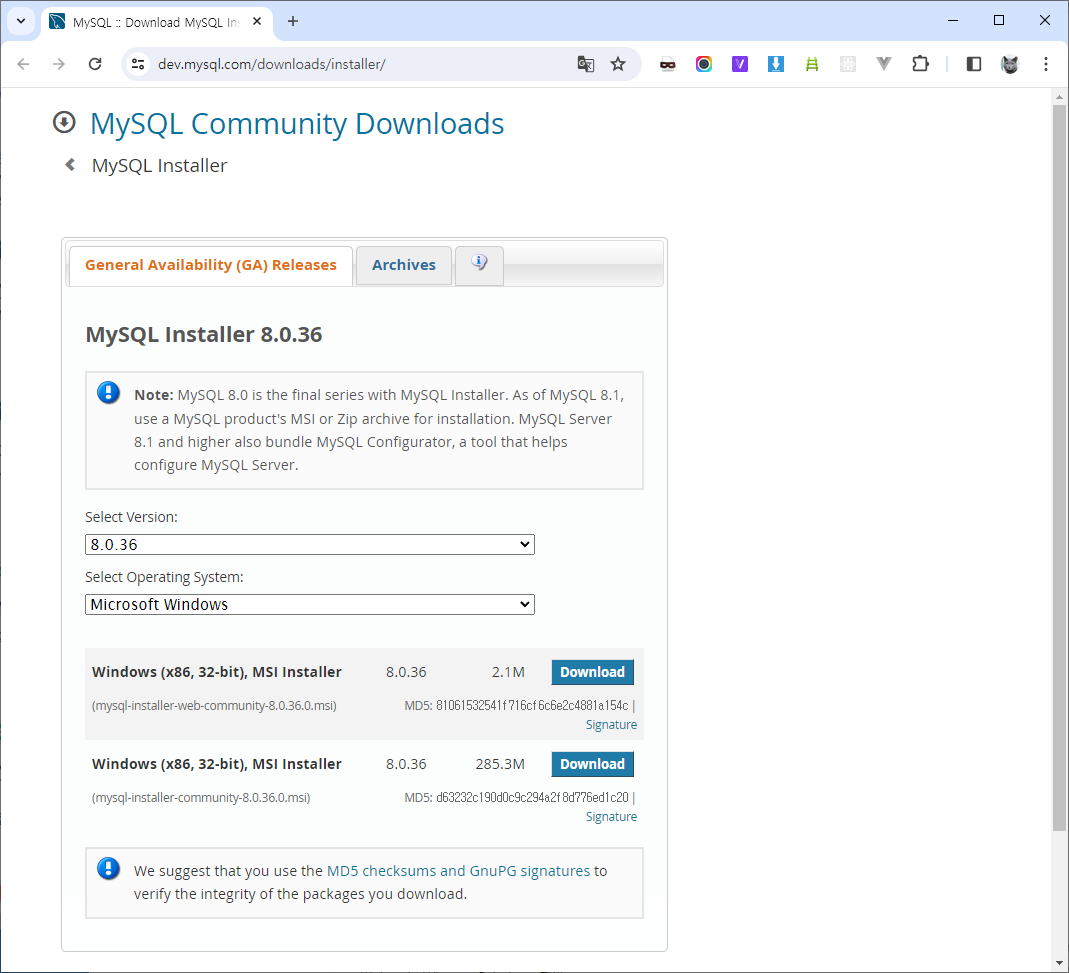Switch to the Archives tab
This screenshot has width=1069, height=973.
[404, 265]
